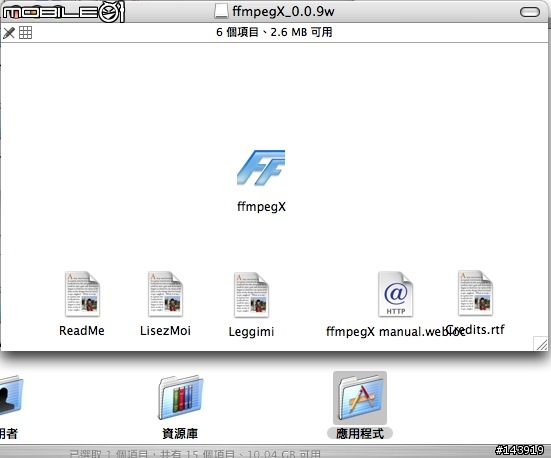Select the LisezMoi document icon
Viewport: 551px width, 458px height.
coord(165,294)
